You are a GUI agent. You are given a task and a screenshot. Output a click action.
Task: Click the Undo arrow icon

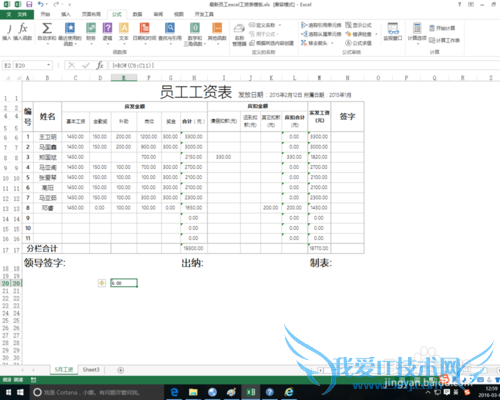[41, 4]
